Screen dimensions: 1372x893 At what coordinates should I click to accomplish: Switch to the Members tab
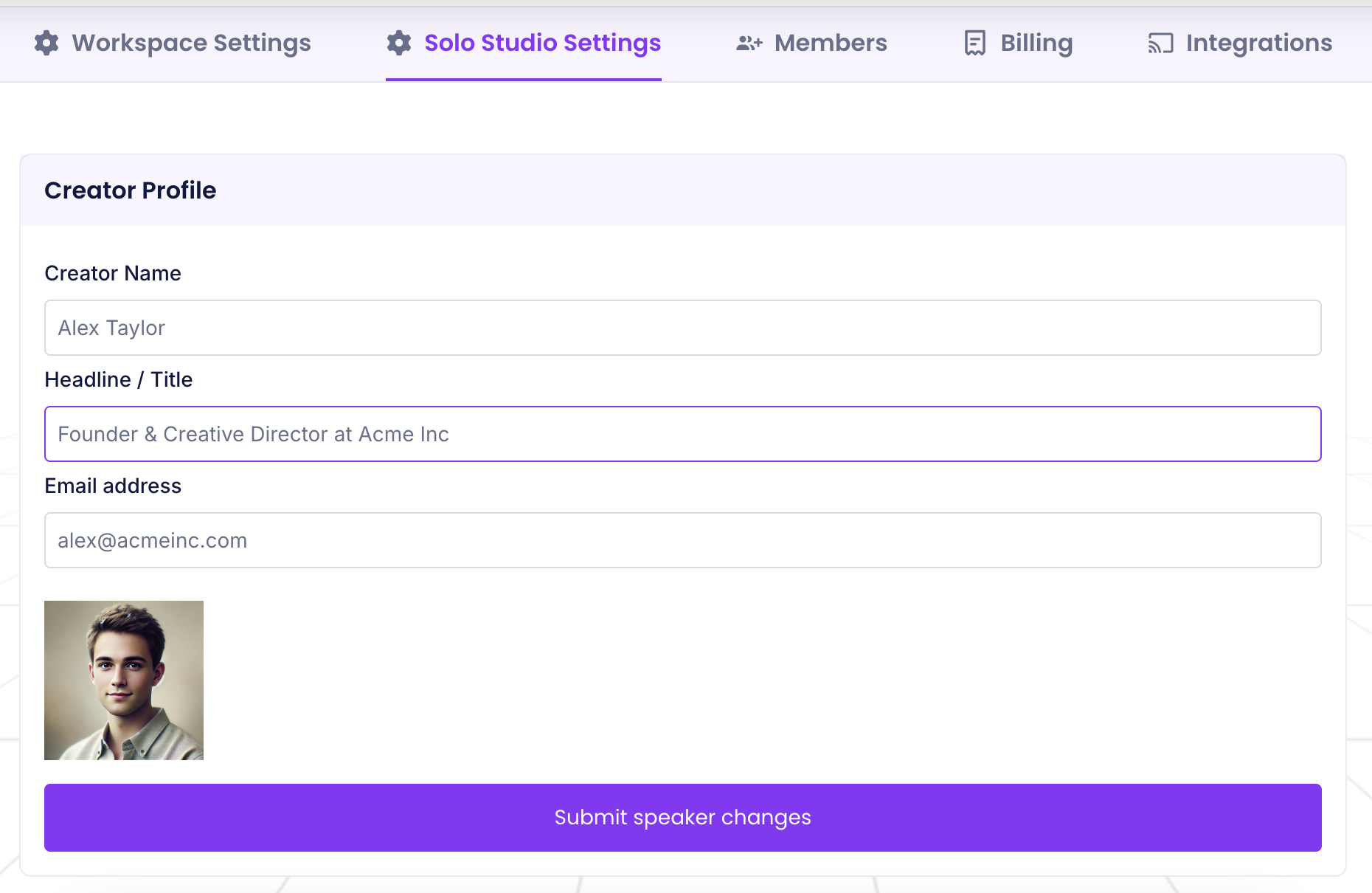[811, 43]
